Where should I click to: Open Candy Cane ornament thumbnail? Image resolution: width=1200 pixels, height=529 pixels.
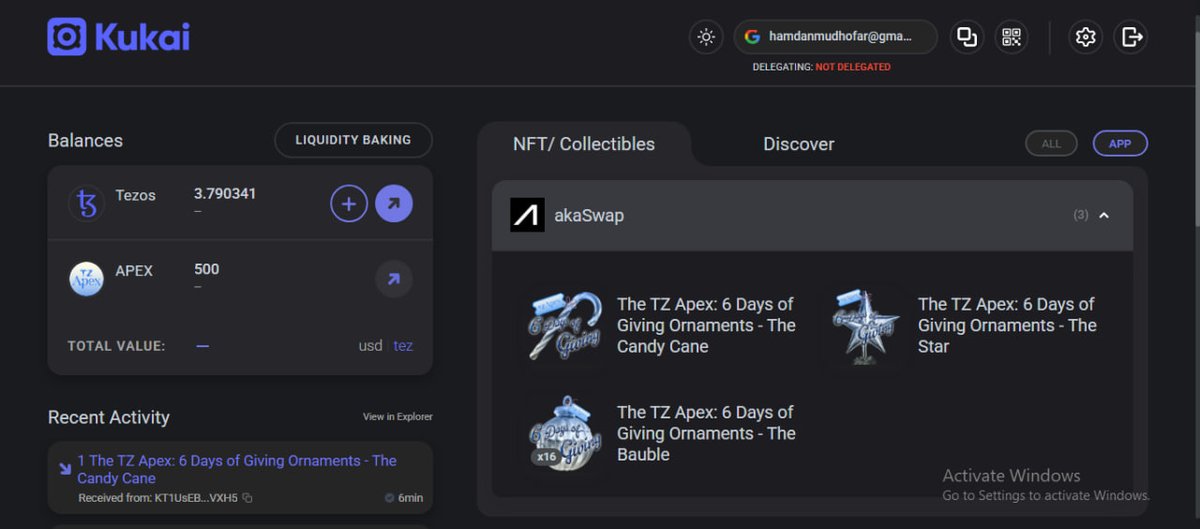566,325
